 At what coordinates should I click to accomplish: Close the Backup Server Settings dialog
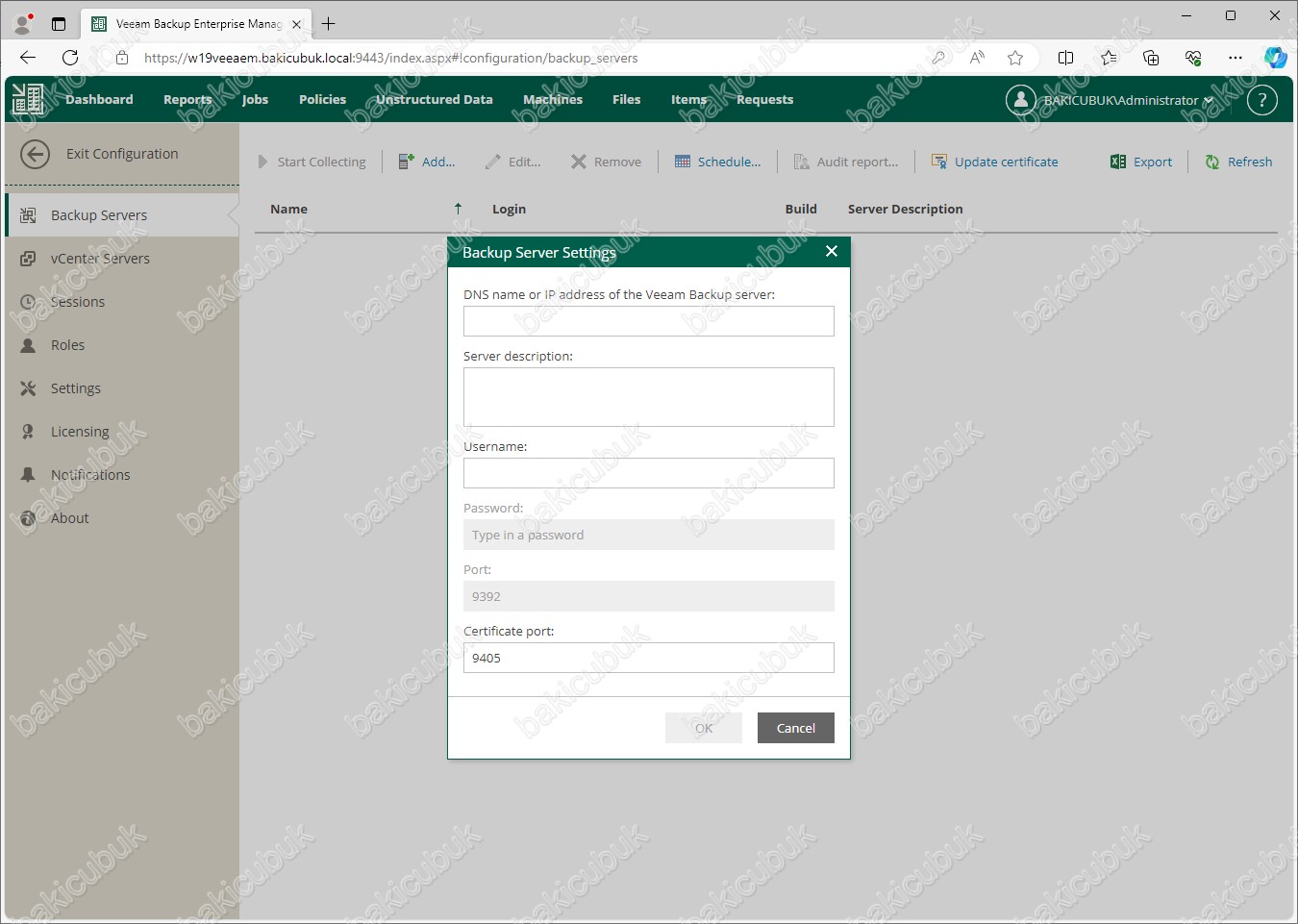pos(832,252)
